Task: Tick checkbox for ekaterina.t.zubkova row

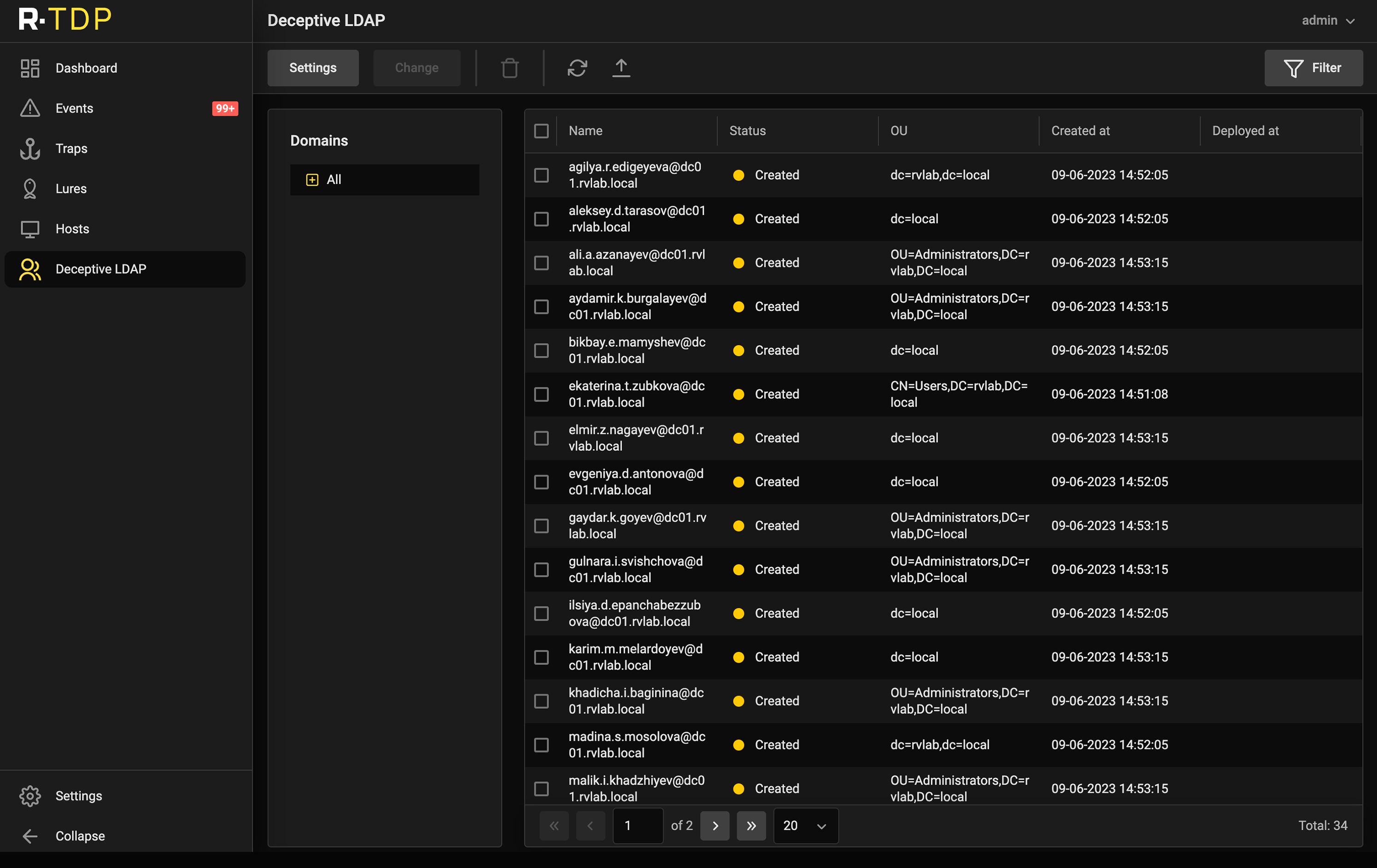Action: pyautogui.click(x=541, y=395)
